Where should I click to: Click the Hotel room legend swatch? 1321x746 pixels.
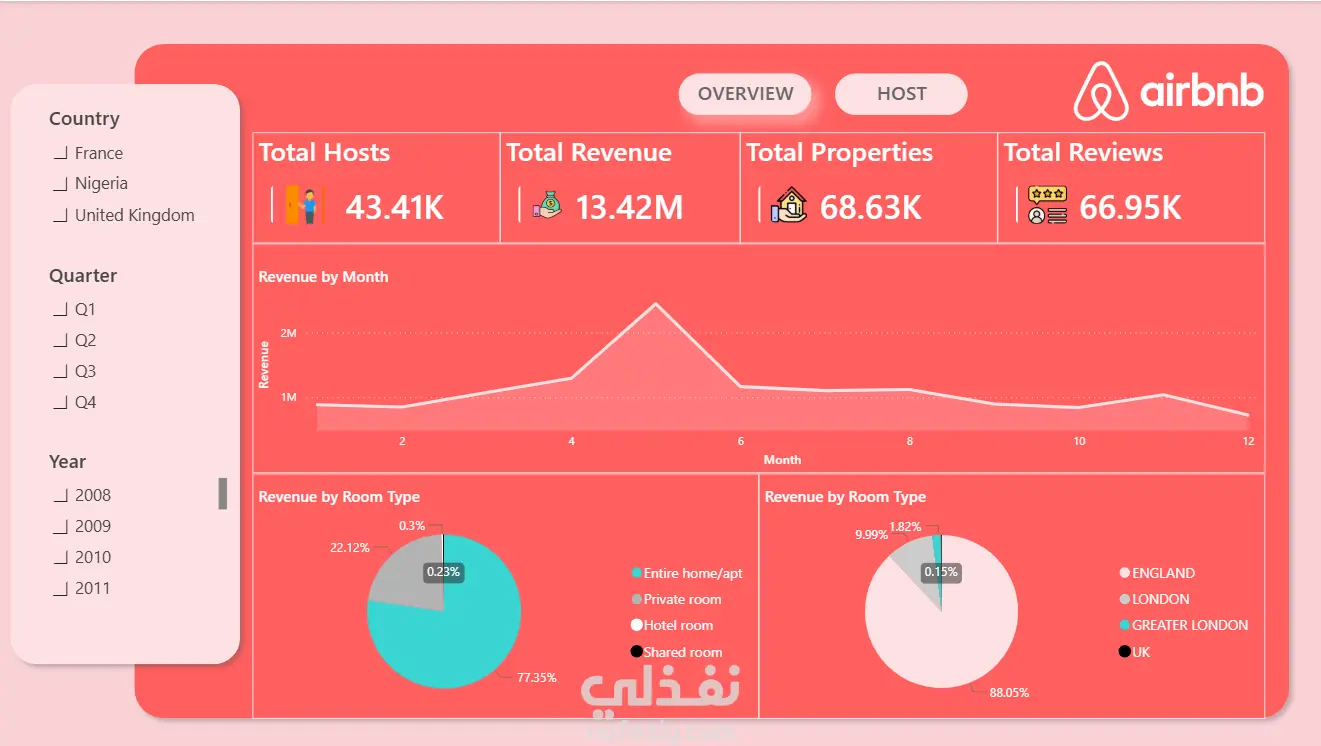coord(636,625)
